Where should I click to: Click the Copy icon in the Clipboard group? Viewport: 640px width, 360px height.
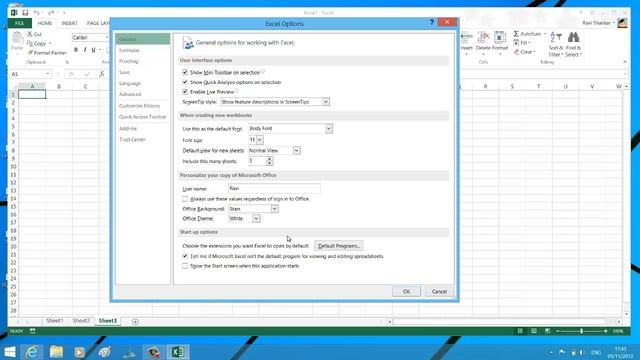[30, 43]
